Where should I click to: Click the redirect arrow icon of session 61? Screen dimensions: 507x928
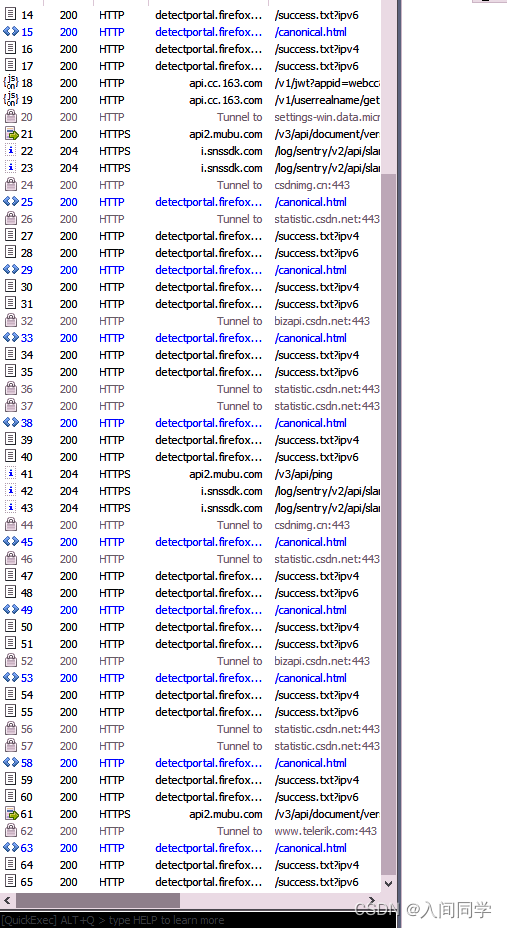[x=11, y=814]
